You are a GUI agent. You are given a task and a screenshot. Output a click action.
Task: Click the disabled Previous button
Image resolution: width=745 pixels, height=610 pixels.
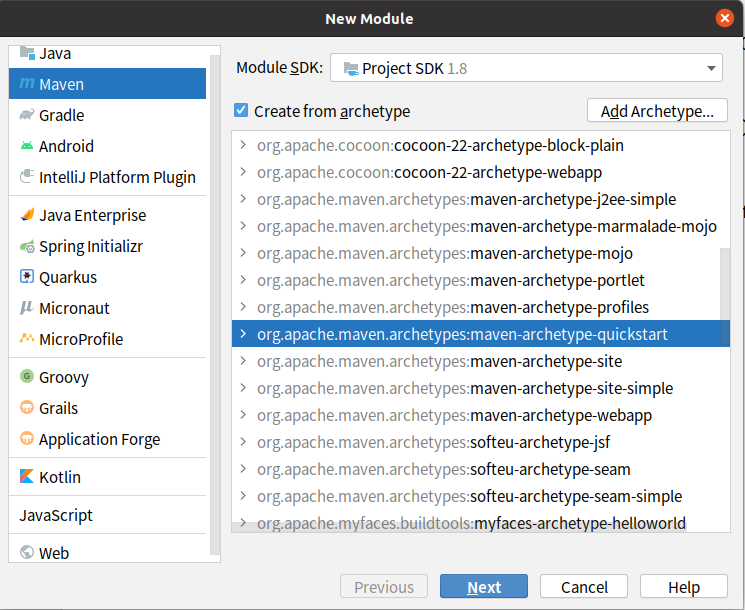click(x=384, y=587)
